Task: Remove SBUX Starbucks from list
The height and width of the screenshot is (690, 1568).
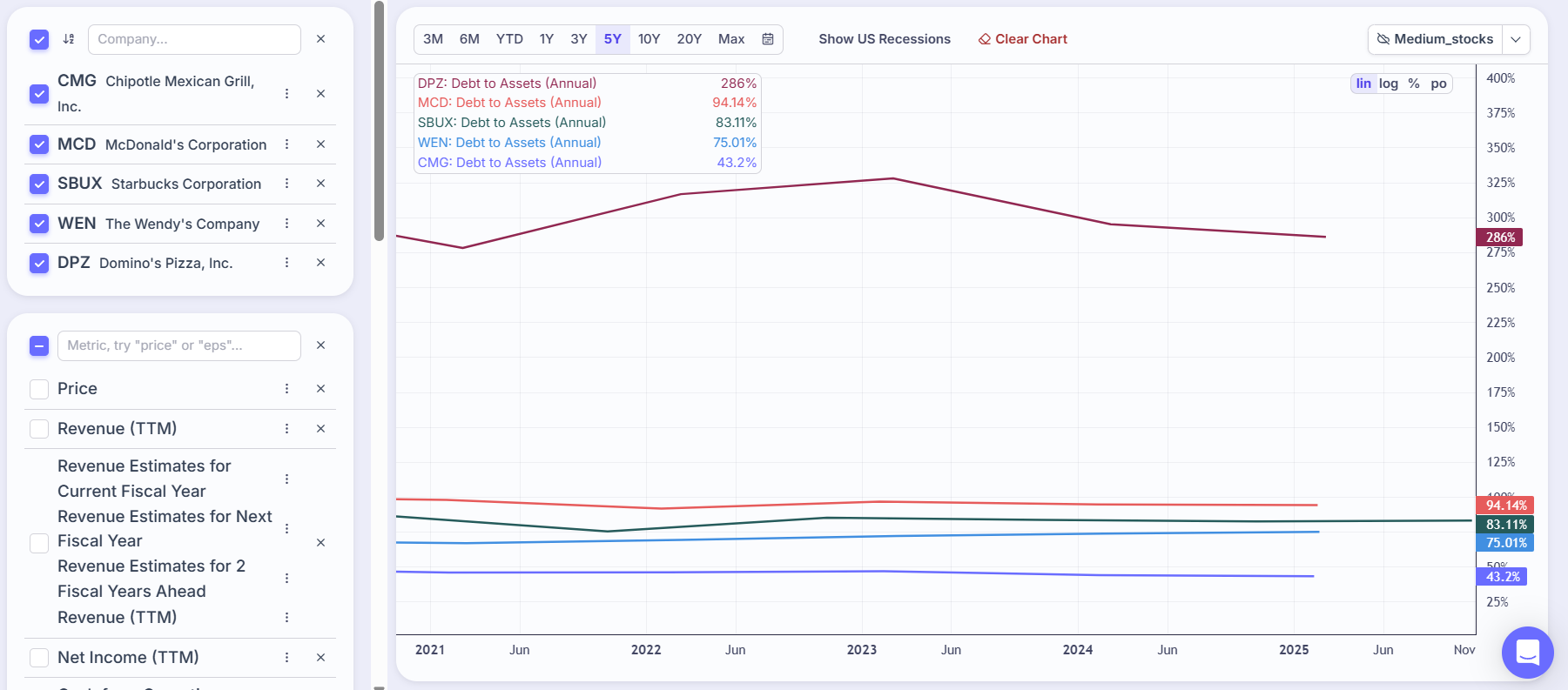Action: [320, 184]
